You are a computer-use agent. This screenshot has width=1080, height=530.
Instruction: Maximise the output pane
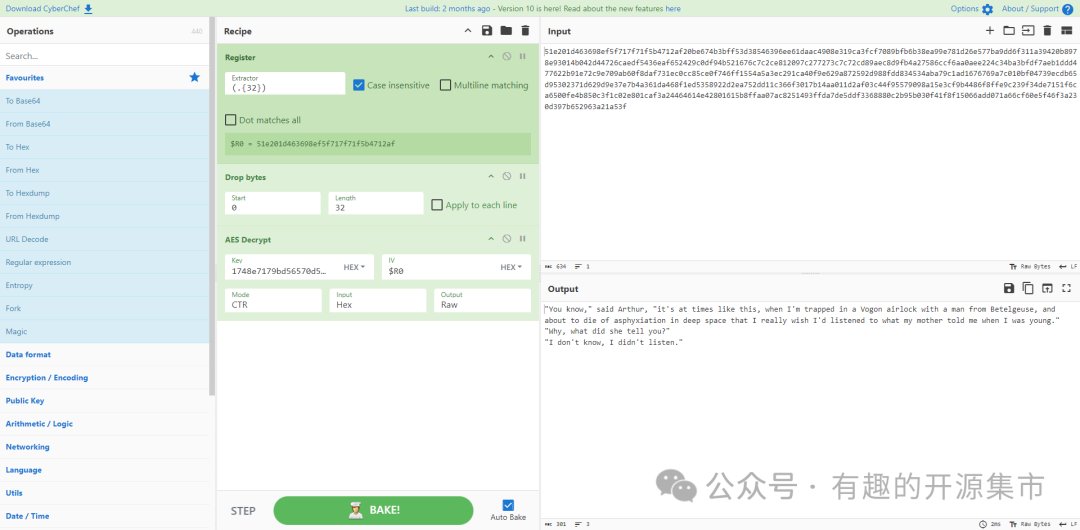point(1066,288)
